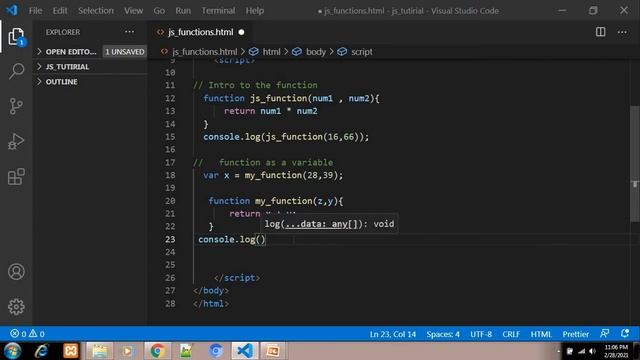The height and width of the screenshot is (360, 640).
Task: Open the Accounts menu icon
Action: coord(16,272)
